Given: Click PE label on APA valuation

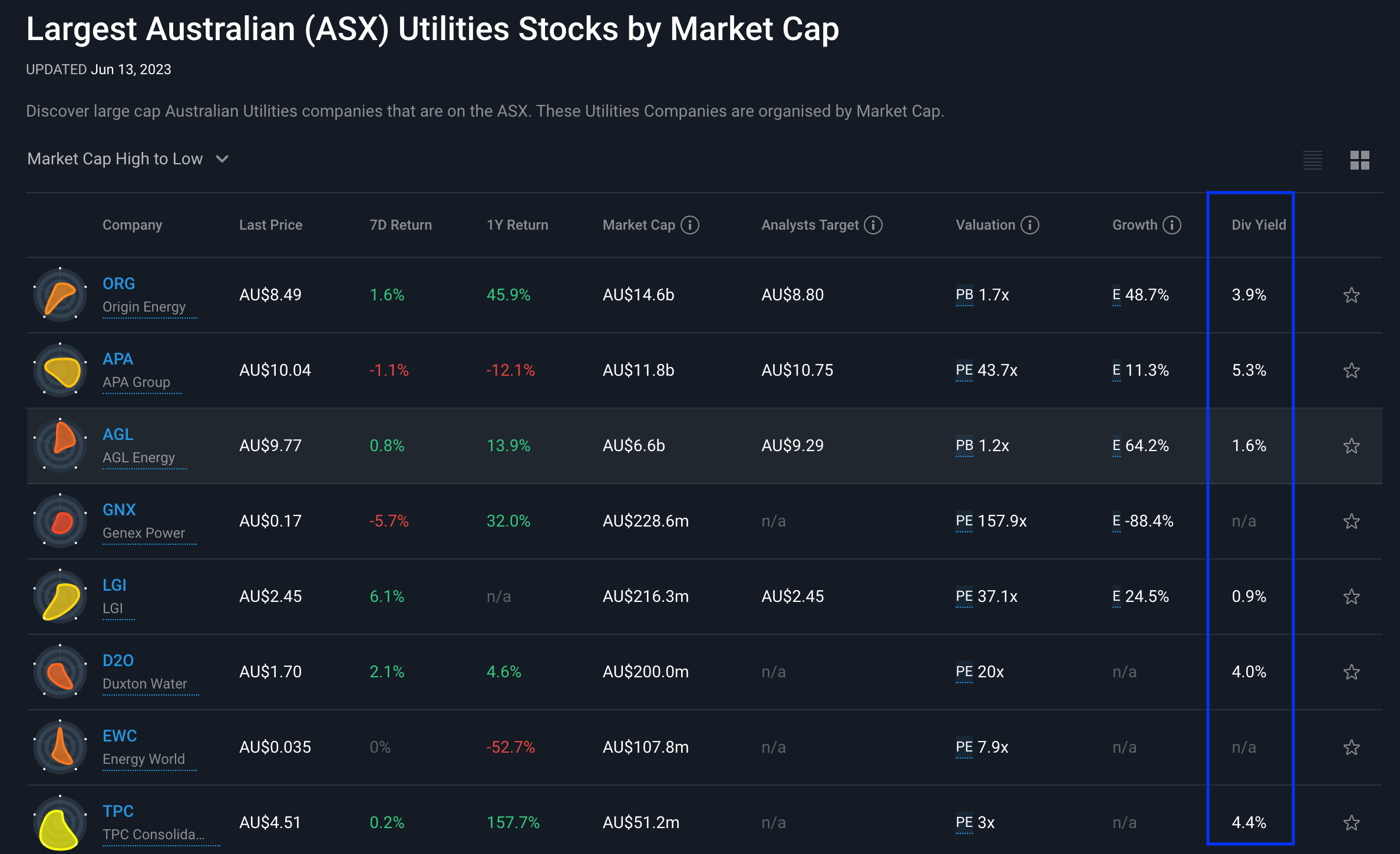Looking at the screenshot, I should [x=964, y=370].
